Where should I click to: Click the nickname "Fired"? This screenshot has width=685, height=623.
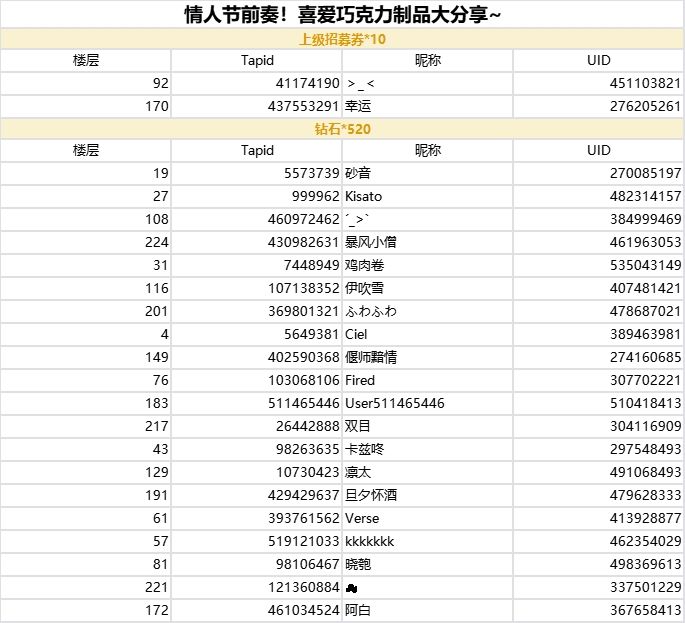360,380
